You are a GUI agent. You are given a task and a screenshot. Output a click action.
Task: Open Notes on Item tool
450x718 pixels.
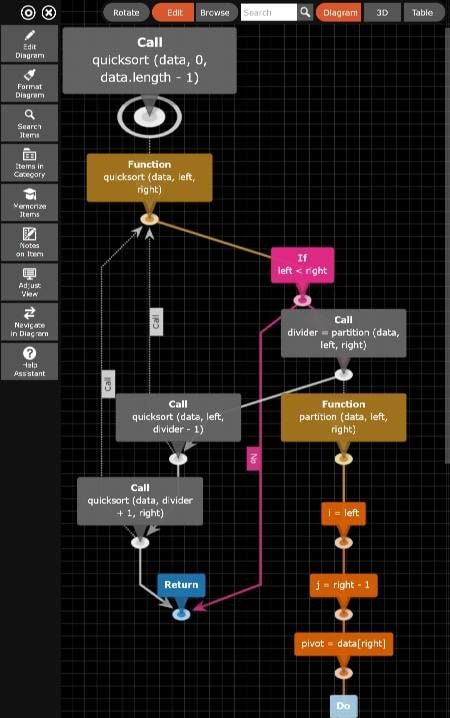(30, 243)
